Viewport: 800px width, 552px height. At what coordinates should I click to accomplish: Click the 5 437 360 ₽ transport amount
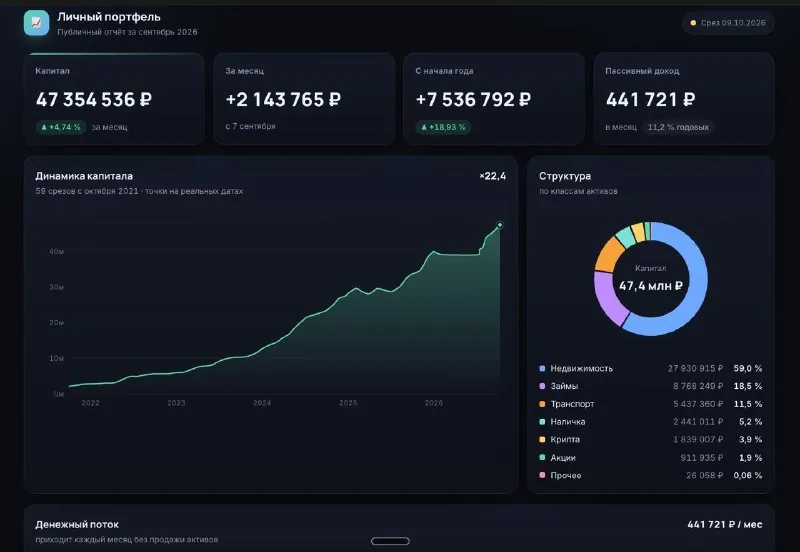tap(698, 404)
